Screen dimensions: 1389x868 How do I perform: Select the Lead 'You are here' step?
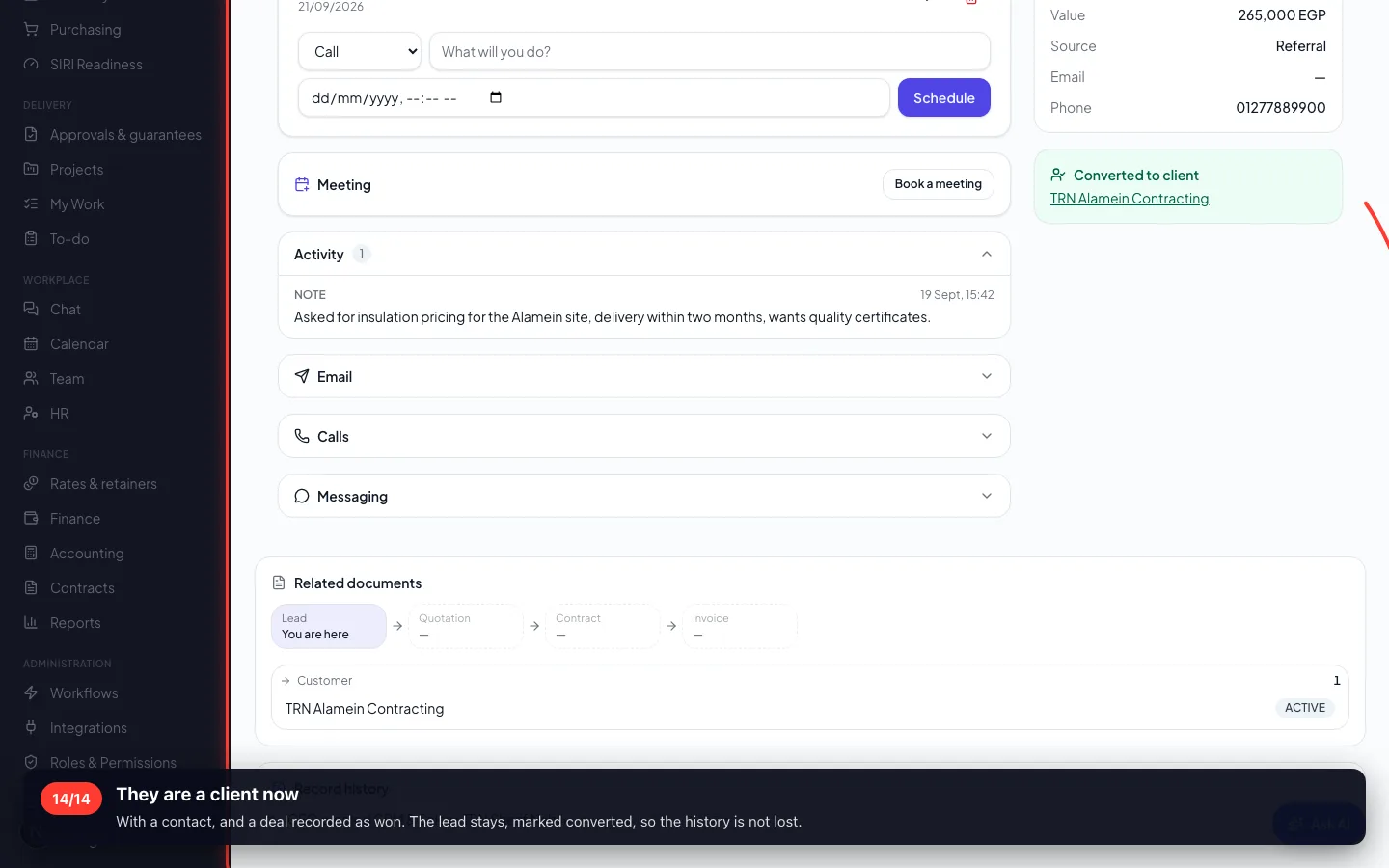pyautogui.click(x=329, y=626)
